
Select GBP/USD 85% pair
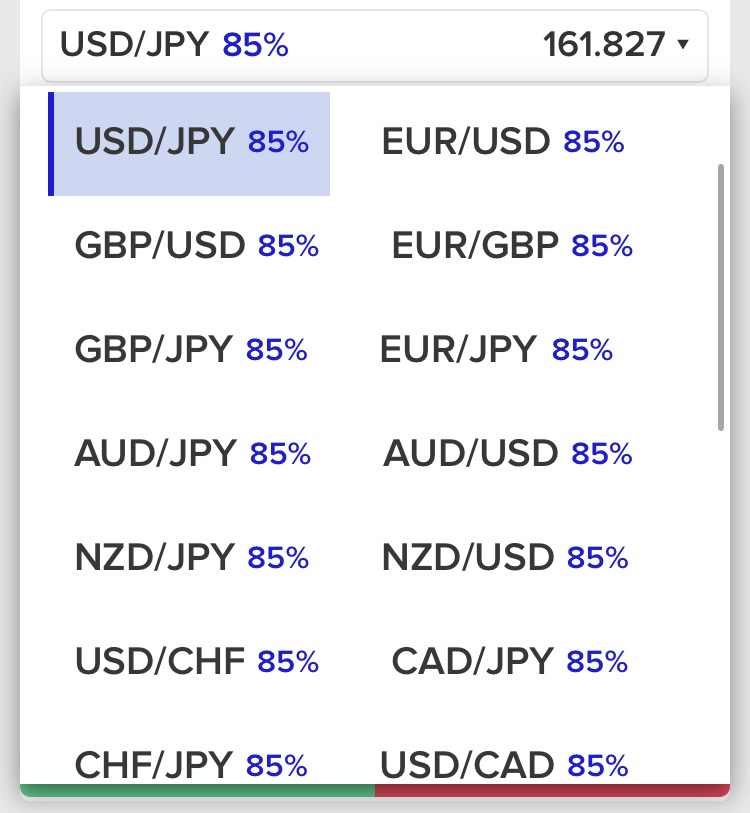197,245
